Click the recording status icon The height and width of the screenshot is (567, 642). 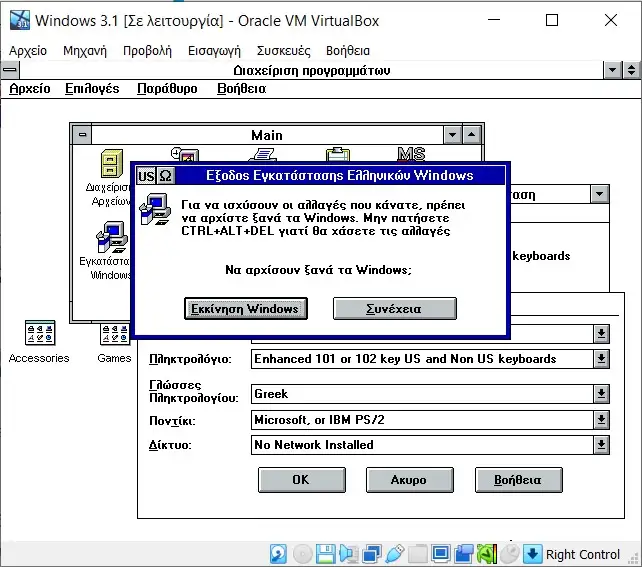coord(463,554)
